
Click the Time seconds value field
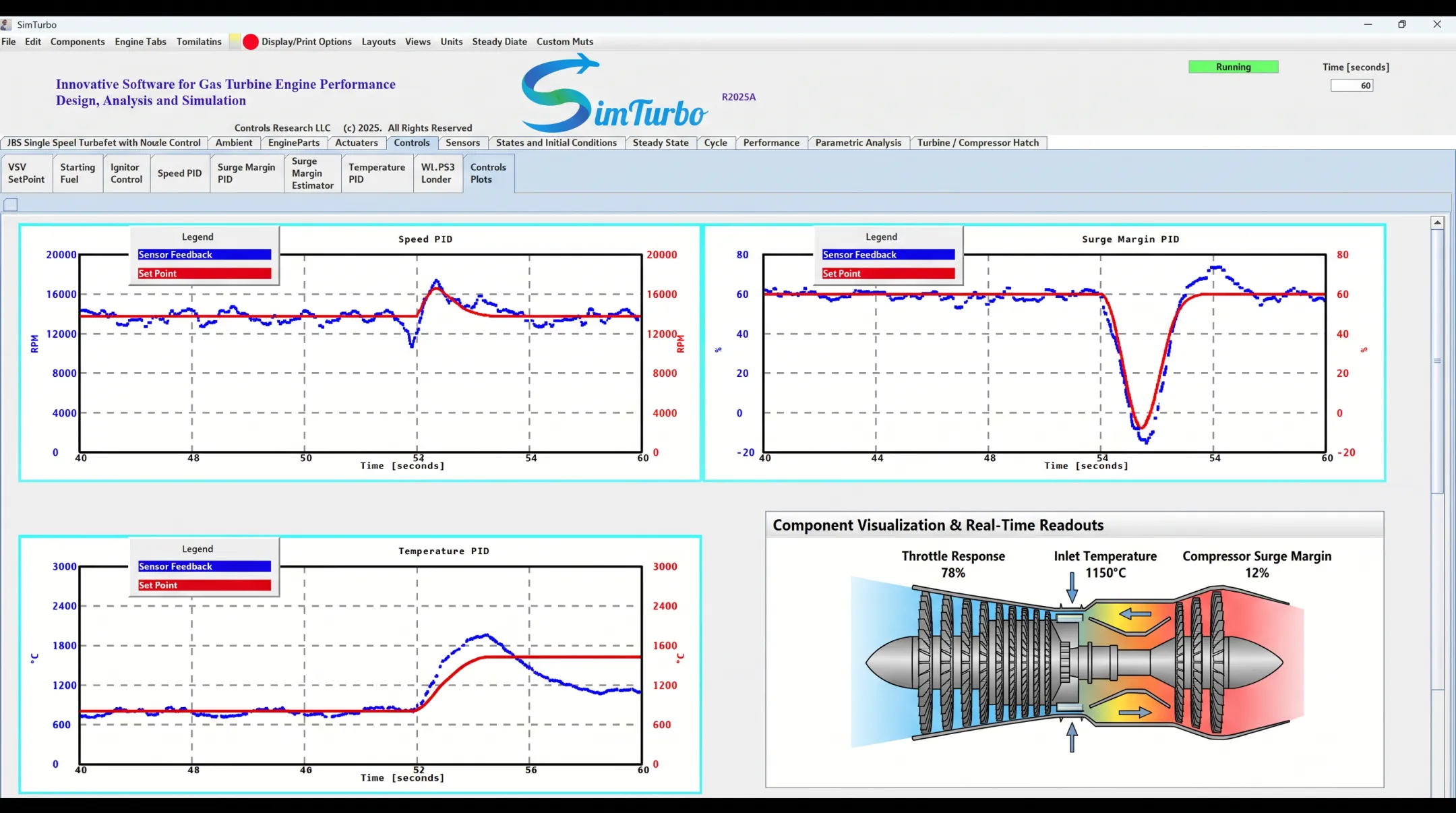1352,86
